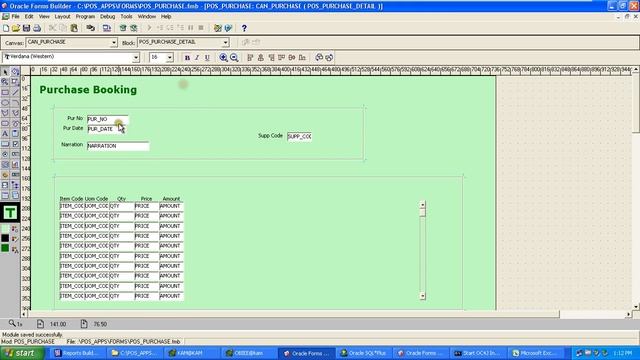Toggle Underline text formatting
Screen dimensions: 640x360
207,58
